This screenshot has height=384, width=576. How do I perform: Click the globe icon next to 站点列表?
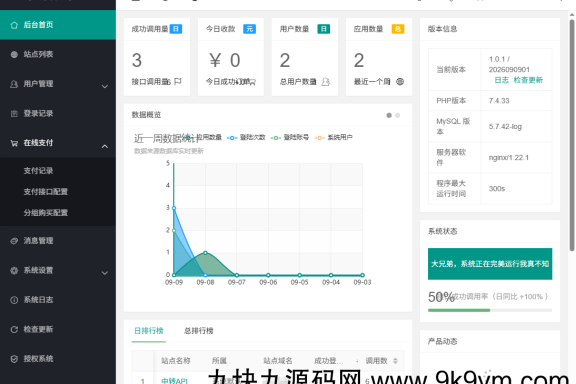14,54
